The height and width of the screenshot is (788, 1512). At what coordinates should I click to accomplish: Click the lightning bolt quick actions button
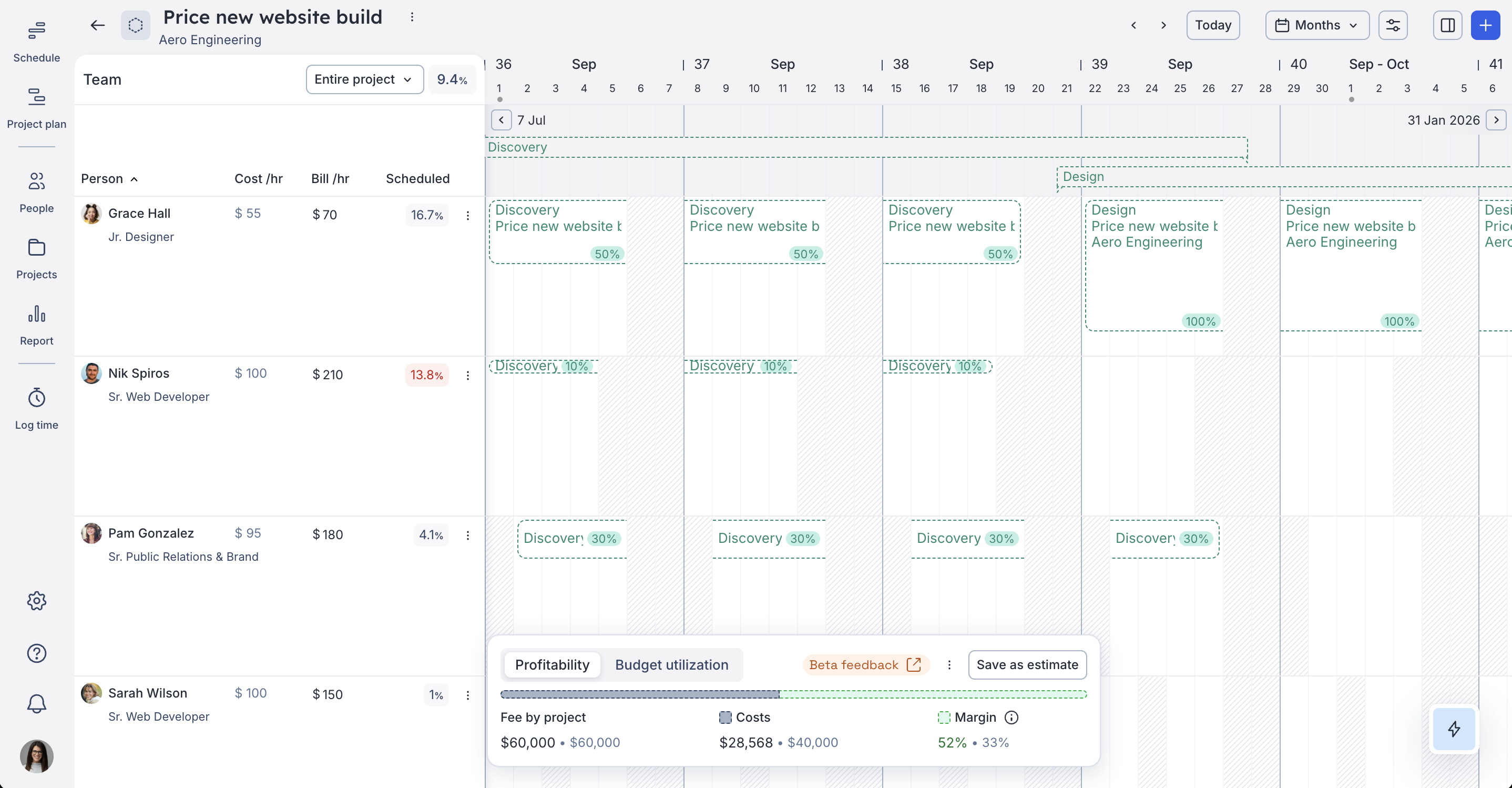tap(1453, 729)
